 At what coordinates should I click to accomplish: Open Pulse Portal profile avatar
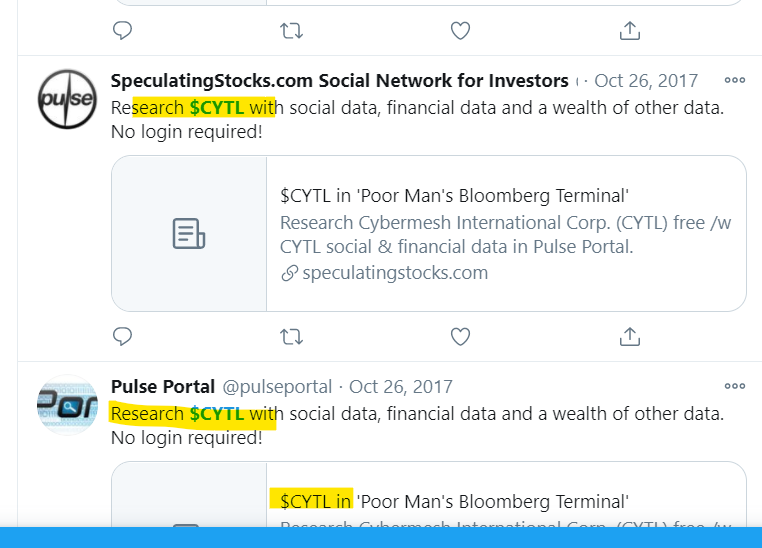point(68,405)
